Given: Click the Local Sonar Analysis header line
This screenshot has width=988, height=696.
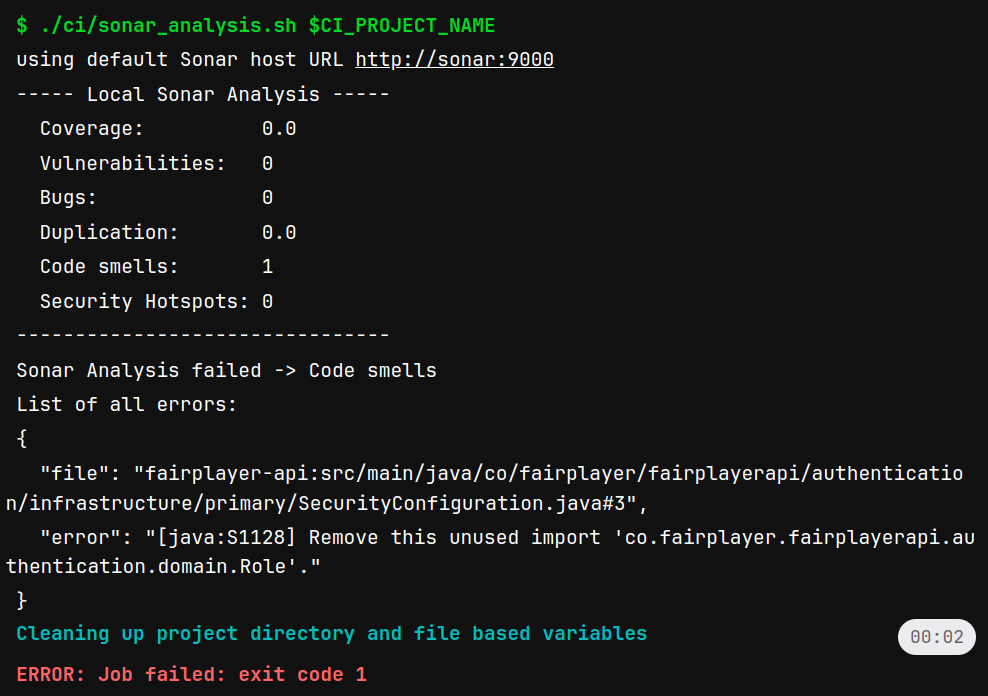Looking at the screenshot, I should [203, 95].
